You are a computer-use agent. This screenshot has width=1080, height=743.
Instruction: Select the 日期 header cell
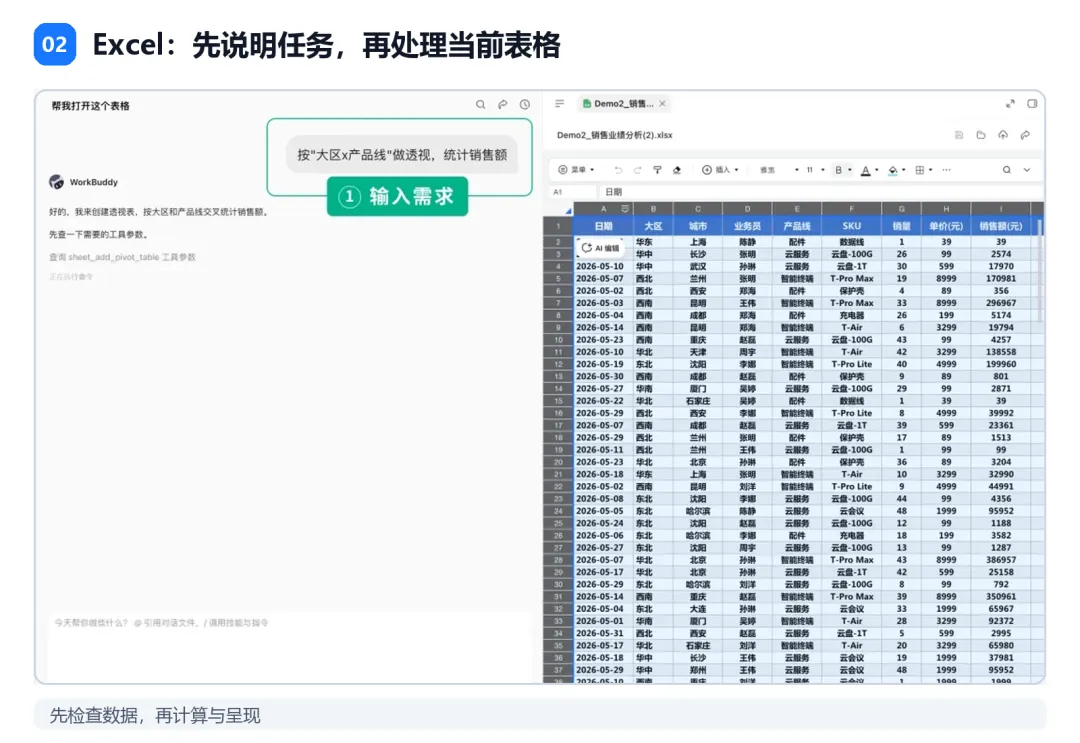coord(603,226)
